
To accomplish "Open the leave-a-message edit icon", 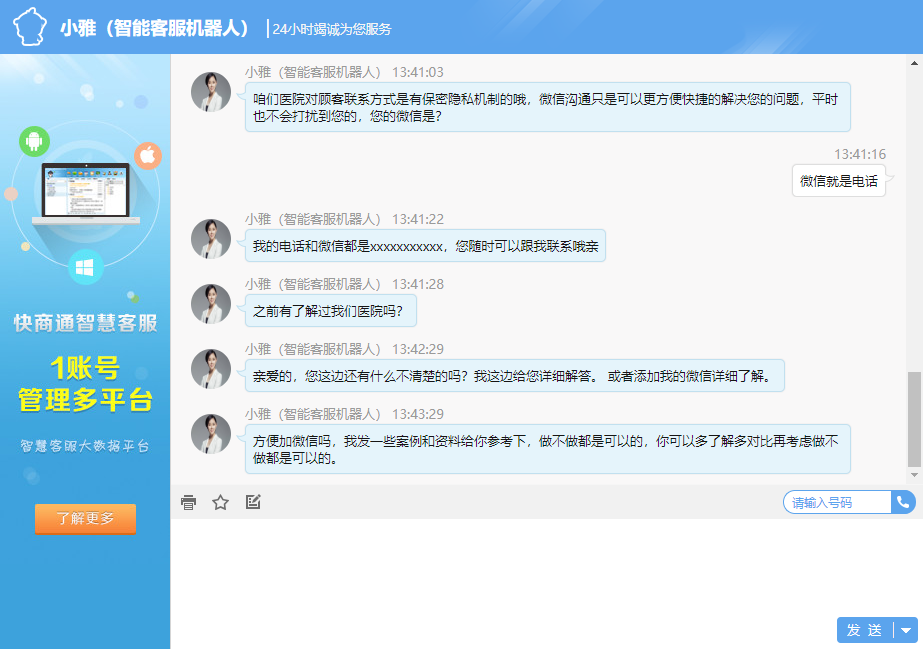I will coord(253,502).
